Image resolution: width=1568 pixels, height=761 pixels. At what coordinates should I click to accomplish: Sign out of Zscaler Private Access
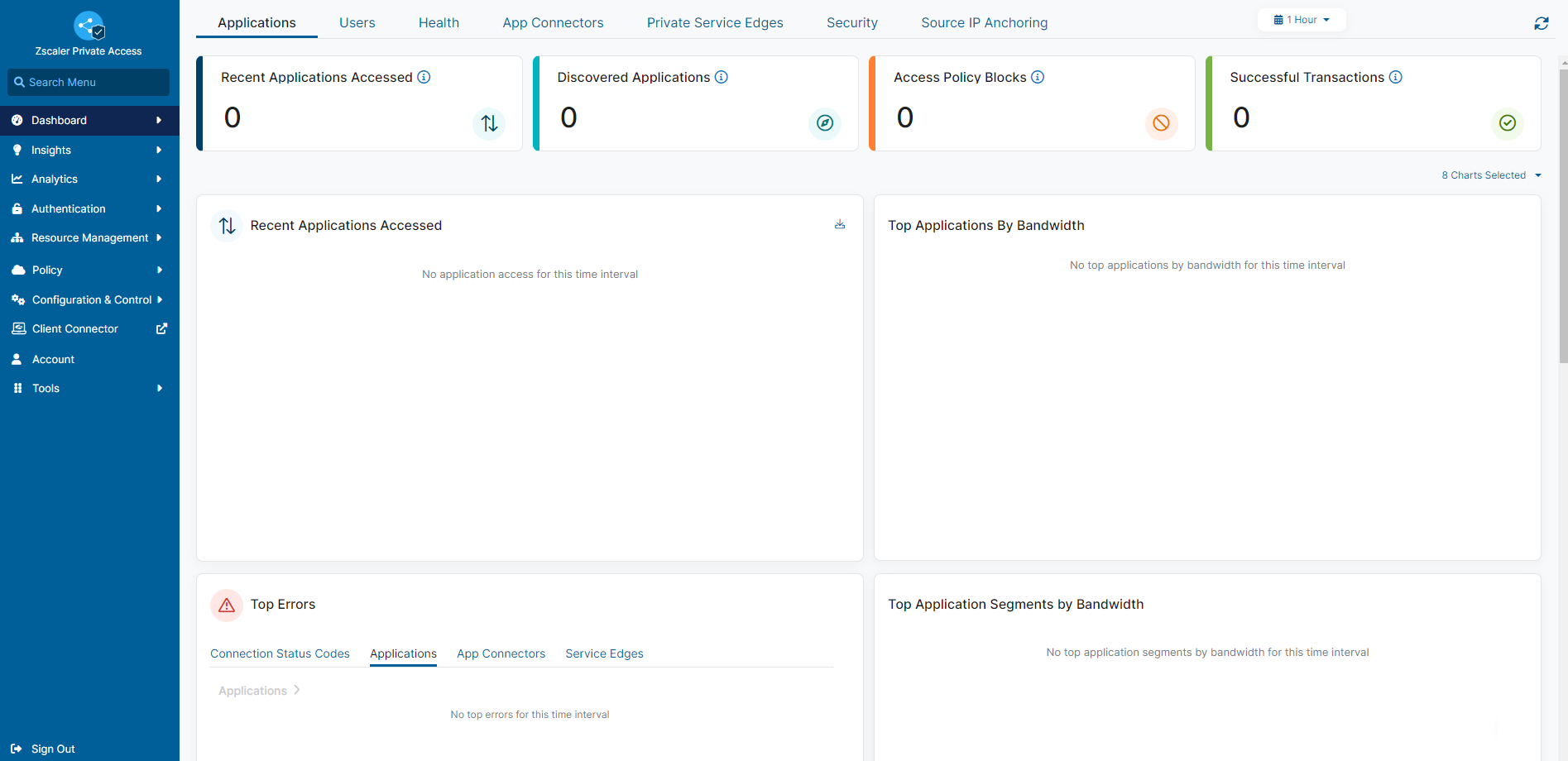pos(52,749)
